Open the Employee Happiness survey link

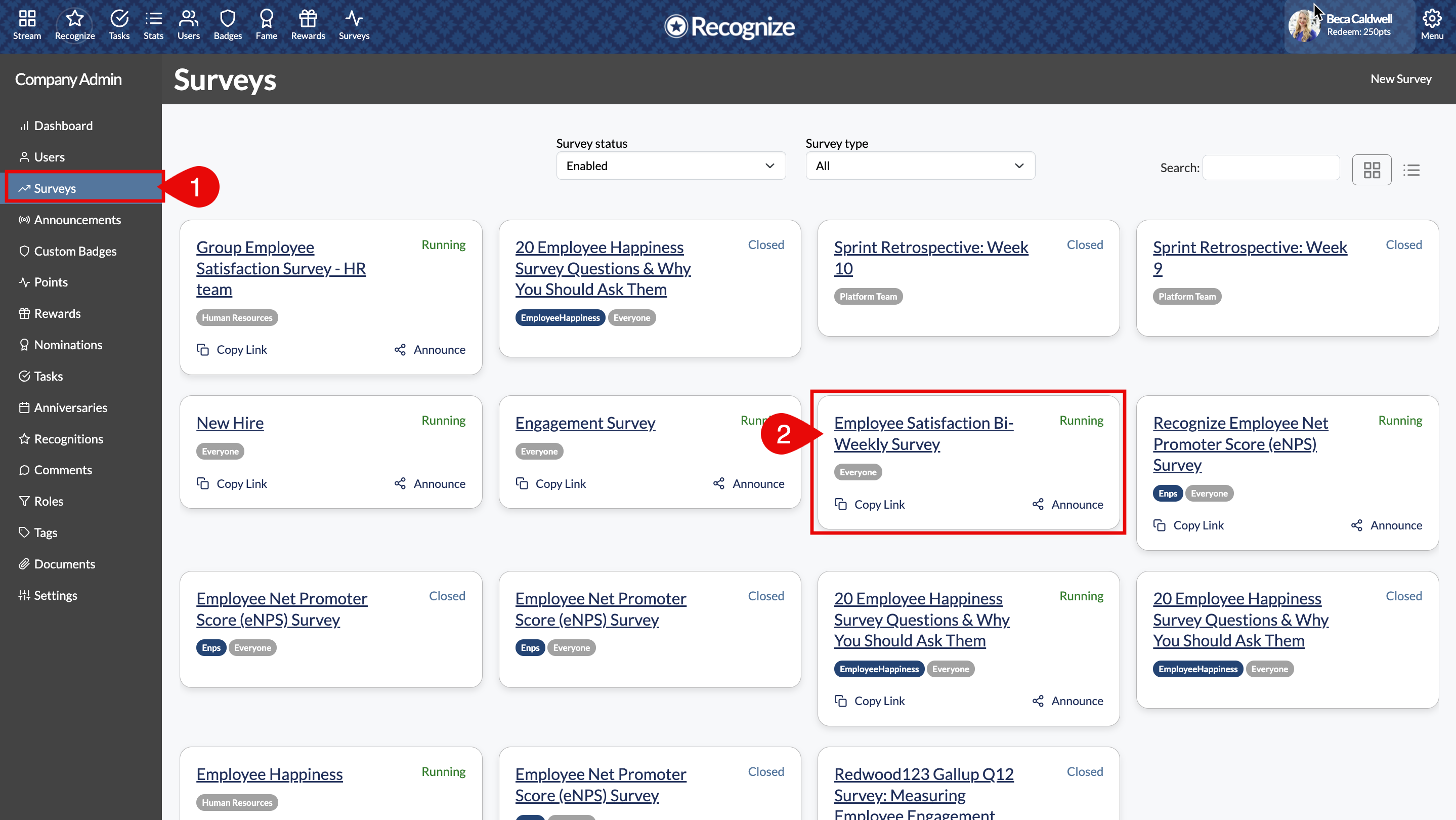pos(269,774)
